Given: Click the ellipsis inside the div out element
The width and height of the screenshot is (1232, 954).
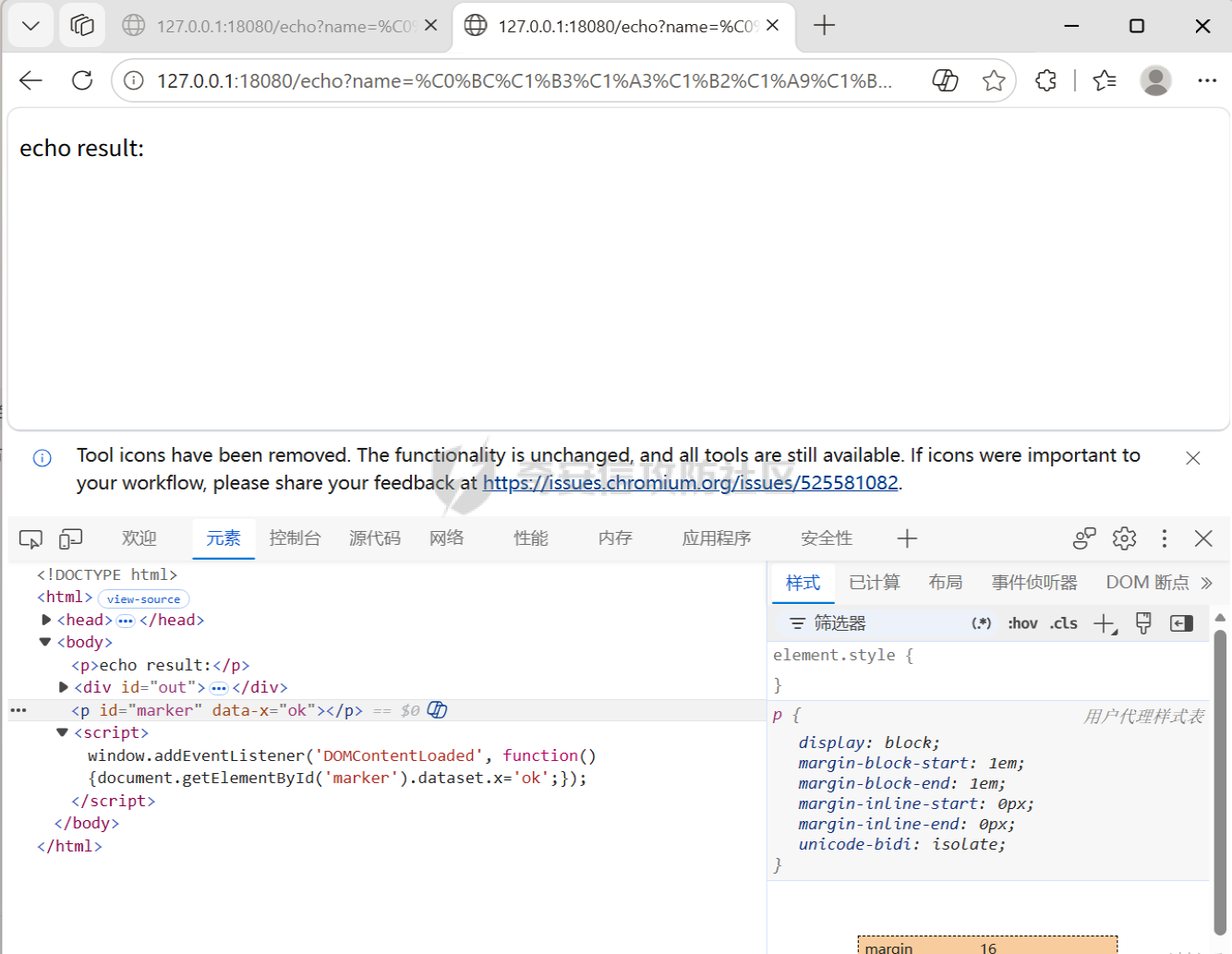Looking at the screenshot, I should tap(219, 688).
